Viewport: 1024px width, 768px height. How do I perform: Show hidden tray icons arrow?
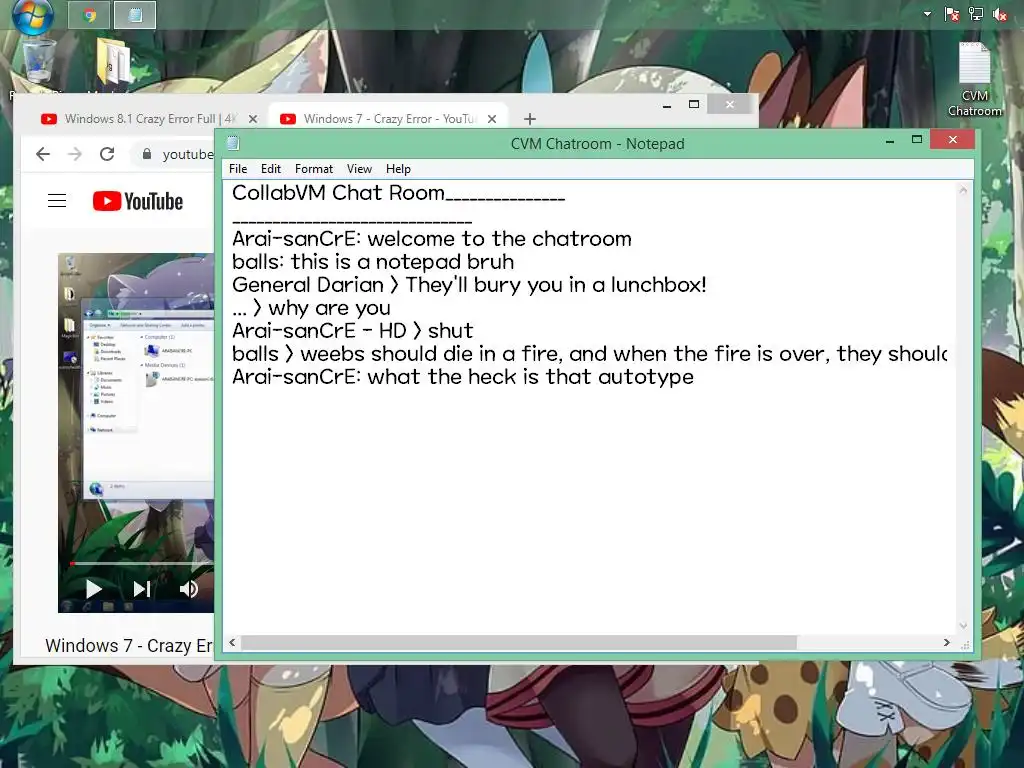(927, 14)
